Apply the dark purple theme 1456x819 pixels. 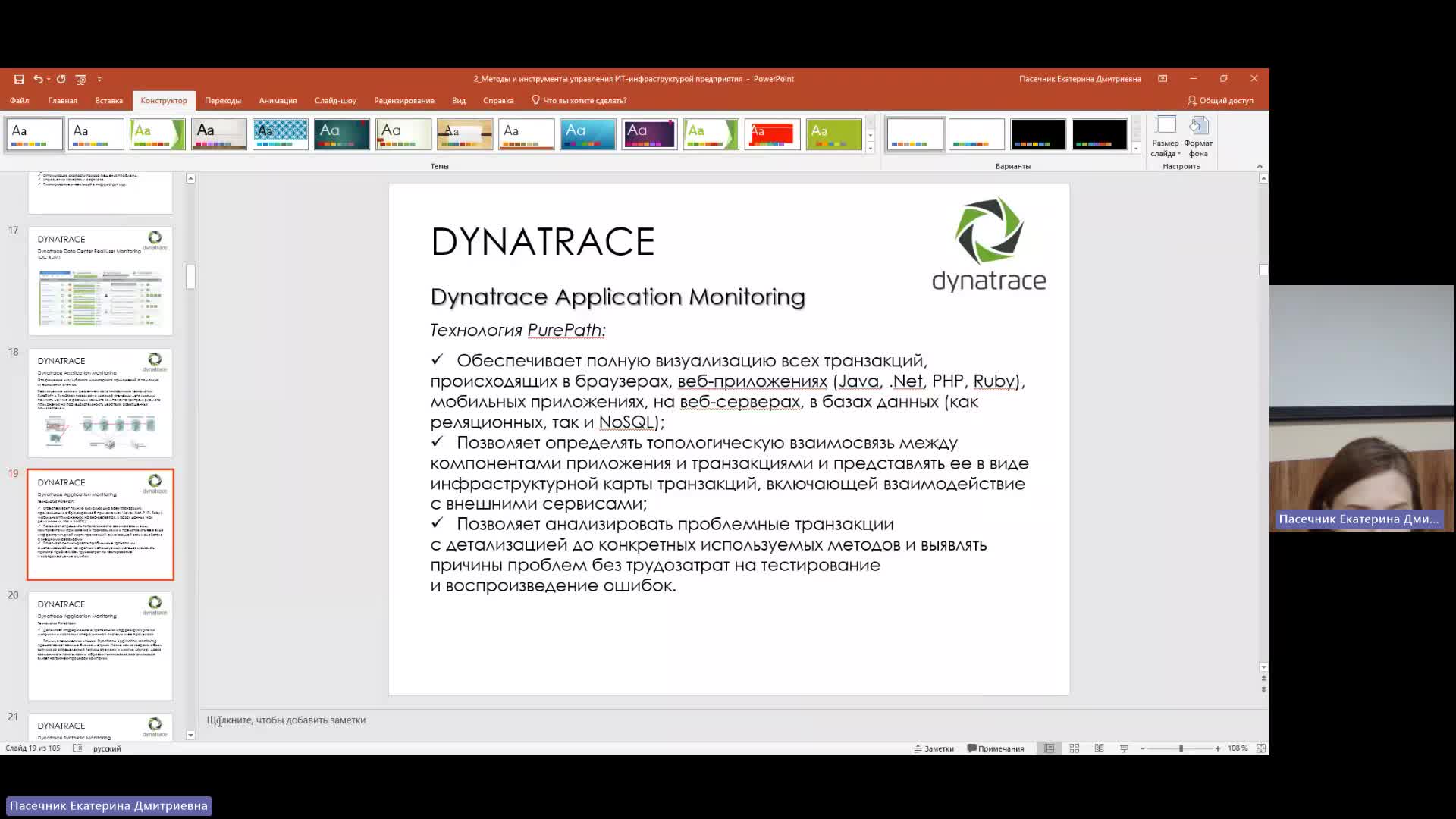[649, 134]
